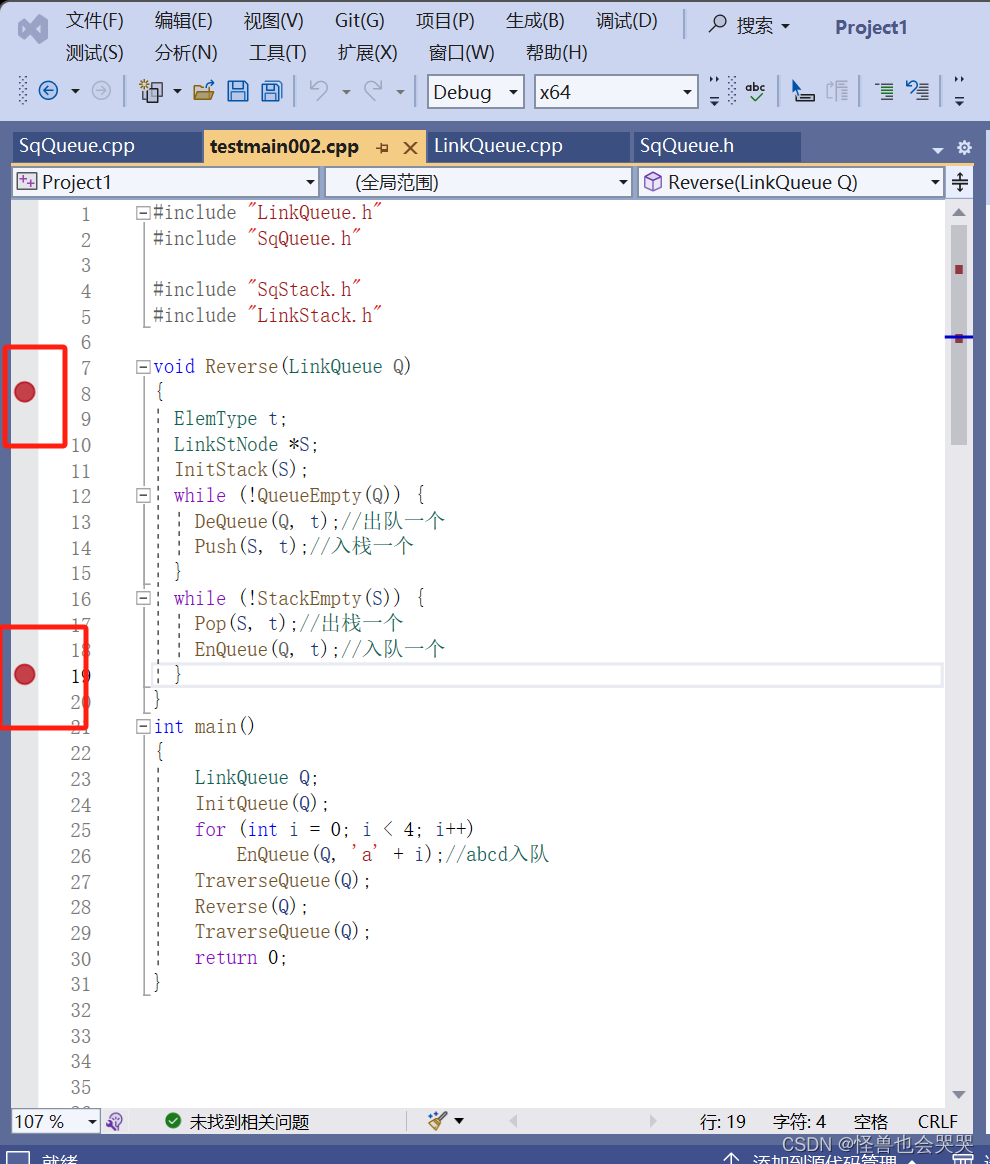Viewport: 990px width, 1164px height.
Task: Redo the last undone edit
Action: 373,91
